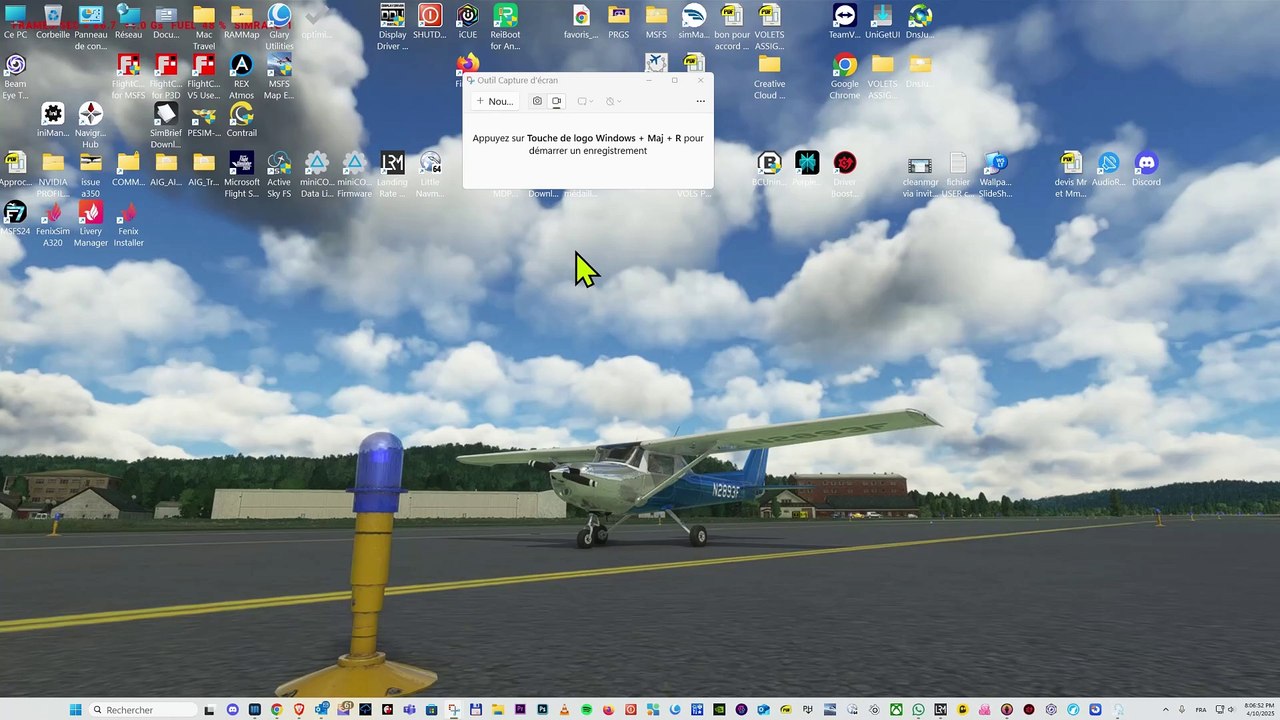Open iCUE desktop shortcut
Viewport: 1280px width, 720px height.
467,22
